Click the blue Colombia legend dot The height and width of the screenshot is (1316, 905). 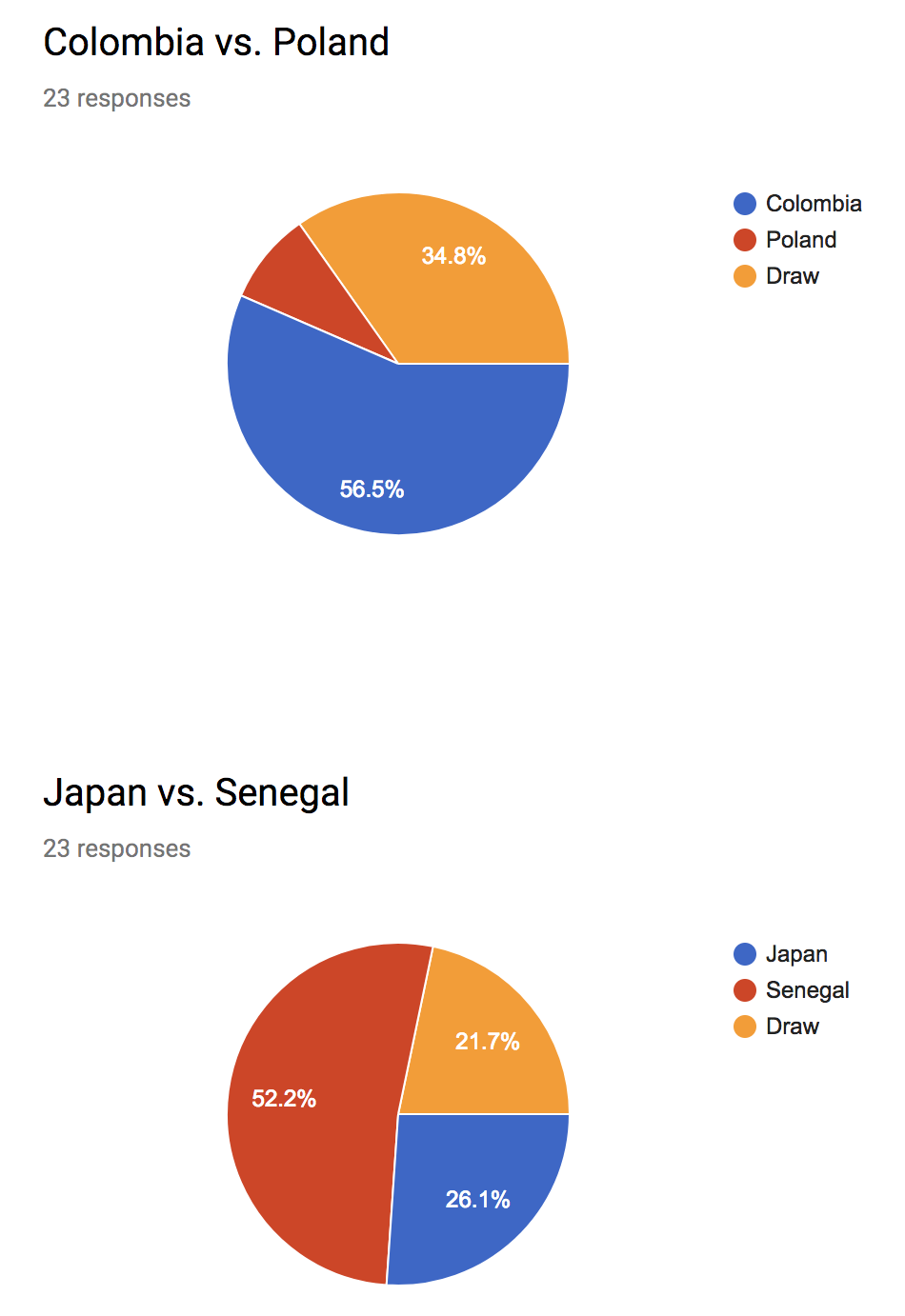point(745,204)
